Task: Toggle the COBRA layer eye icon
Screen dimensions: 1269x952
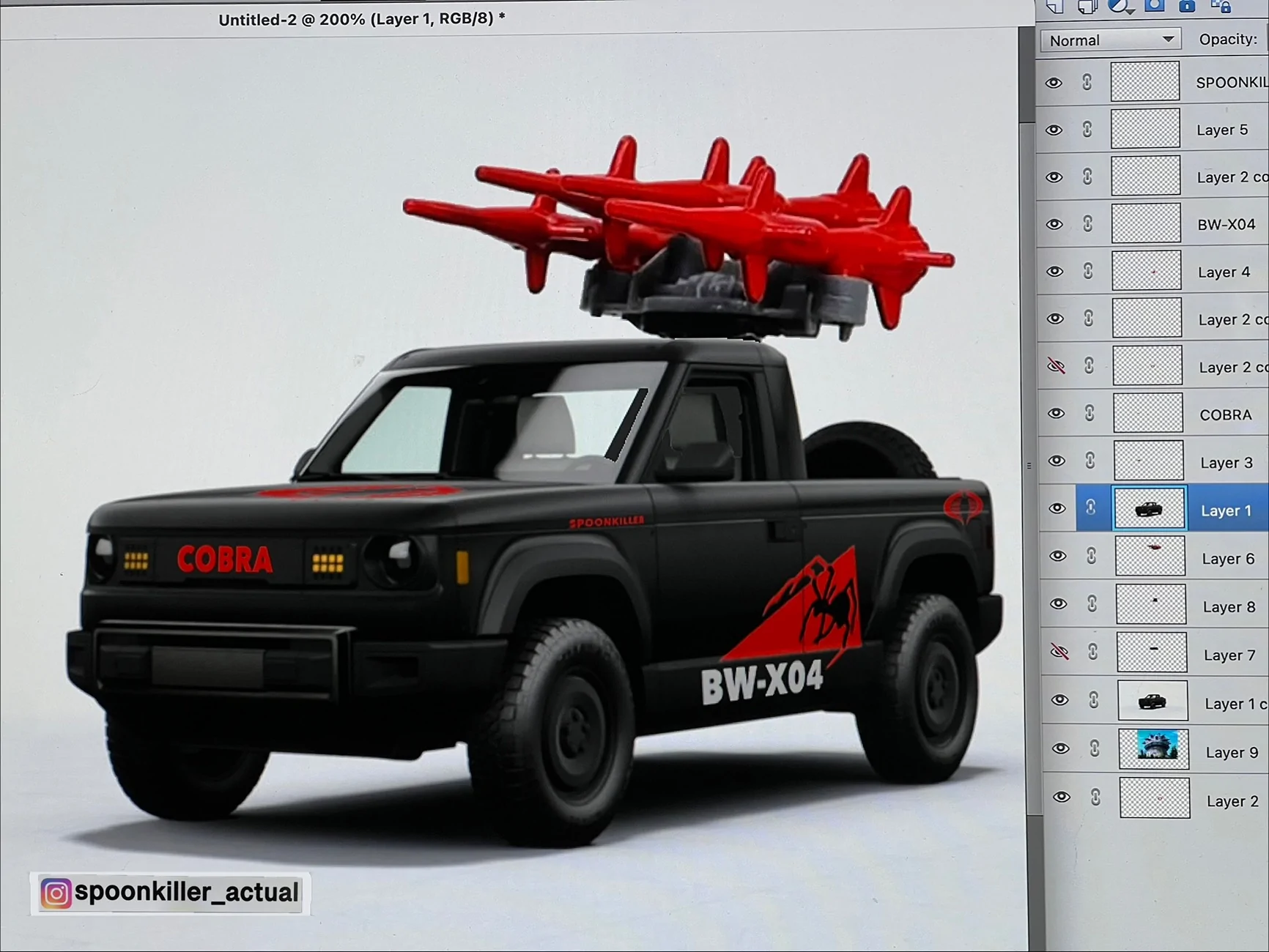Action: pos(1056,414)
